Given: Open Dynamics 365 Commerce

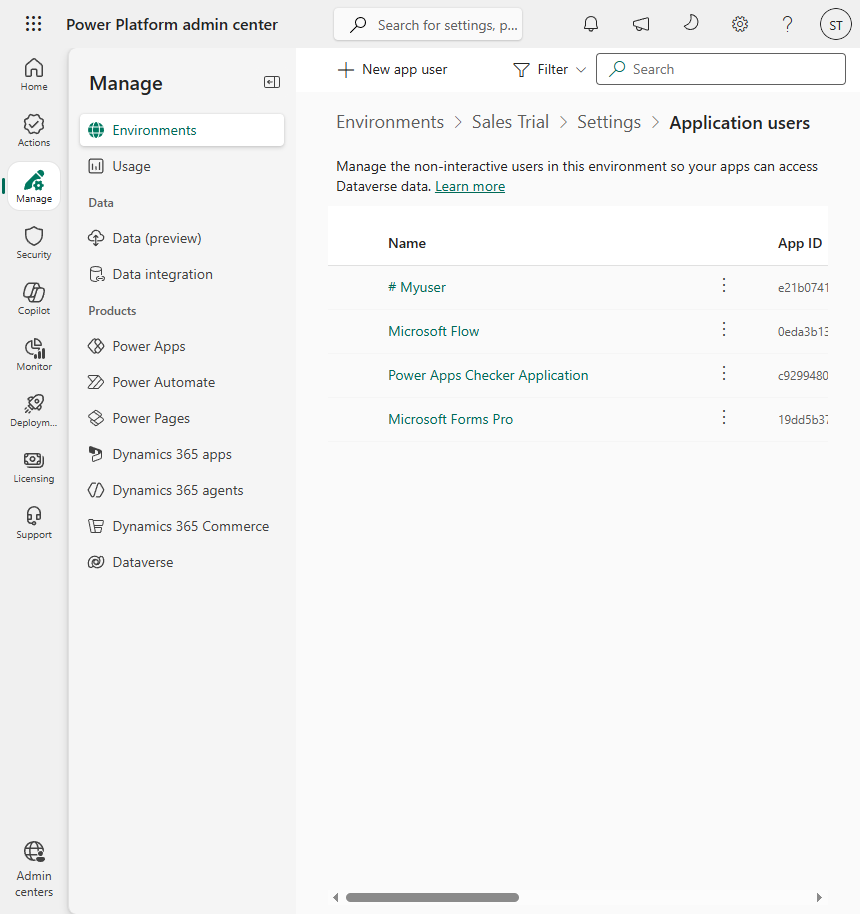Looking at the screenshot, I should [182, 526].
